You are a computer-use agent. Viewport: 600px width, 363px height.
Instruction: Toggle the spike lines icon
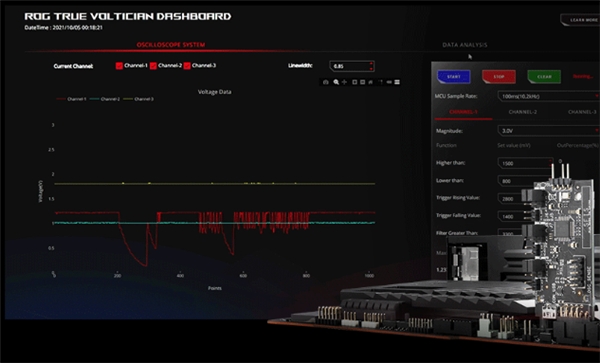click(x=381, y=82)
